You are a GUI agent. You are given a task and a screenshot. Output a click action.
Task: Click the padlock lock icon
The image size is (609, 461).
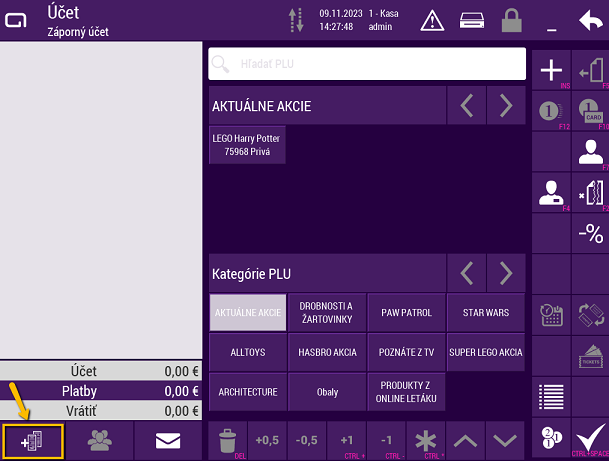click(x=512, y=20)
